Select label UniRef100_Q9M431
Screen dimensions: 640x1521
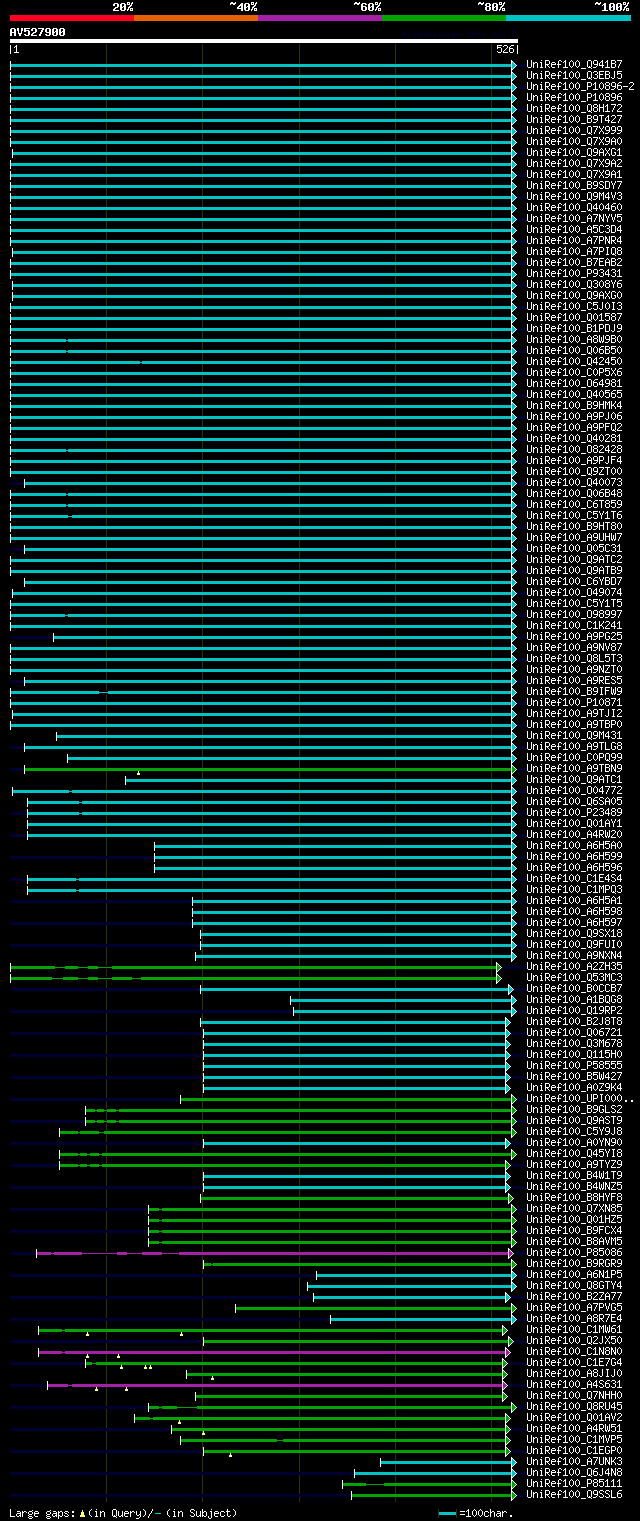tap(574, 736)
